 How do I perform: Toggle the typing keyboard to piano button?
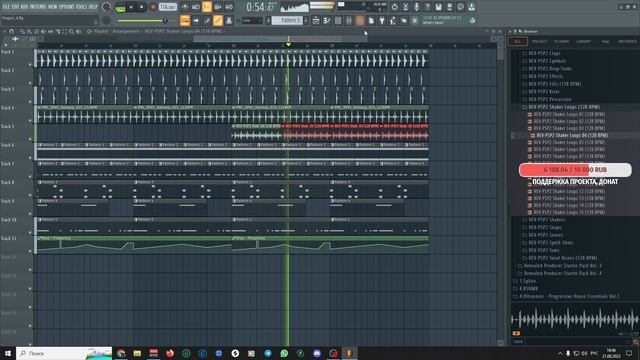pos(185,20)
